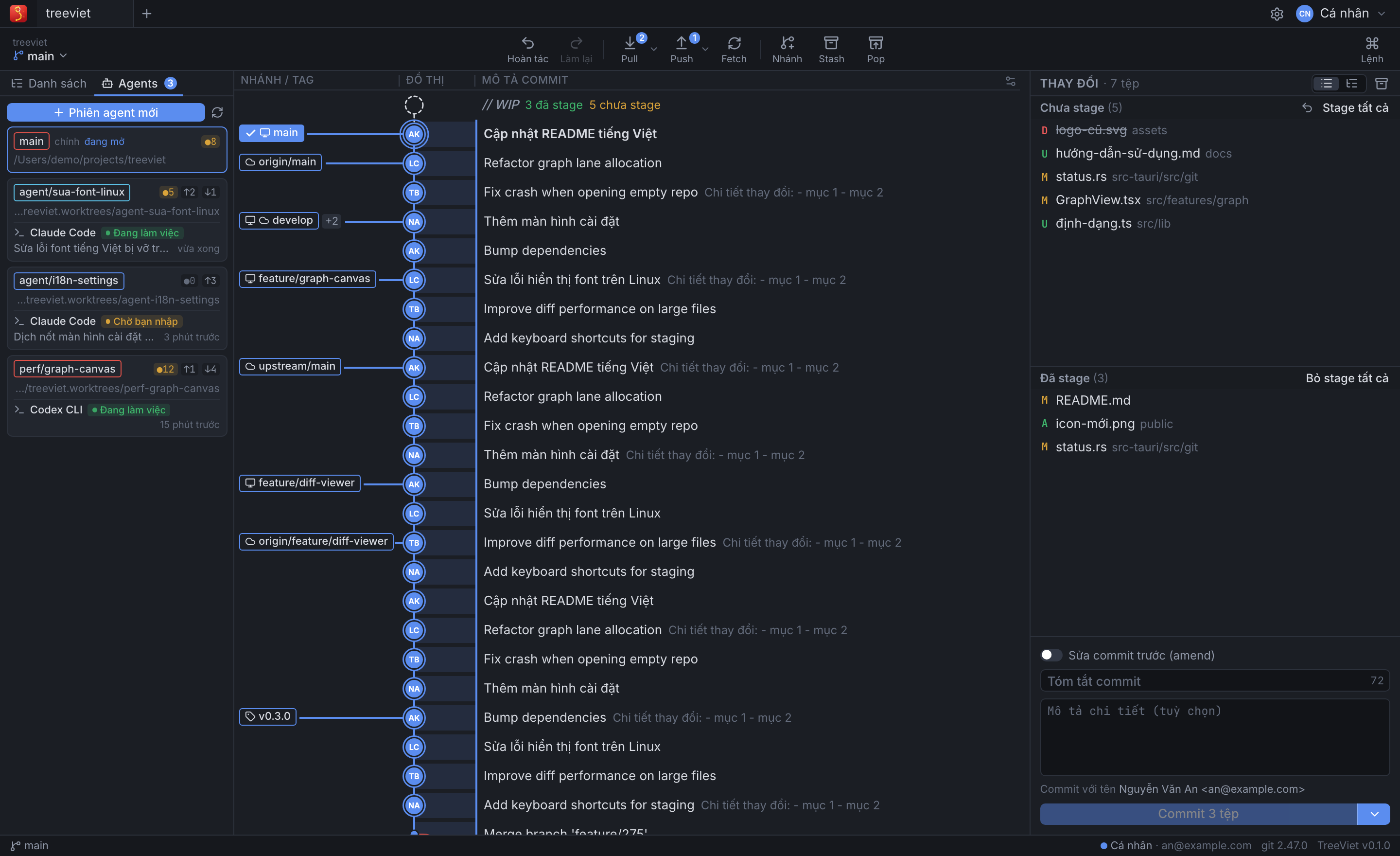Viewport: 1400px width, 856px height.
Task: Expand the Pull options arrow
Action: 653,50
